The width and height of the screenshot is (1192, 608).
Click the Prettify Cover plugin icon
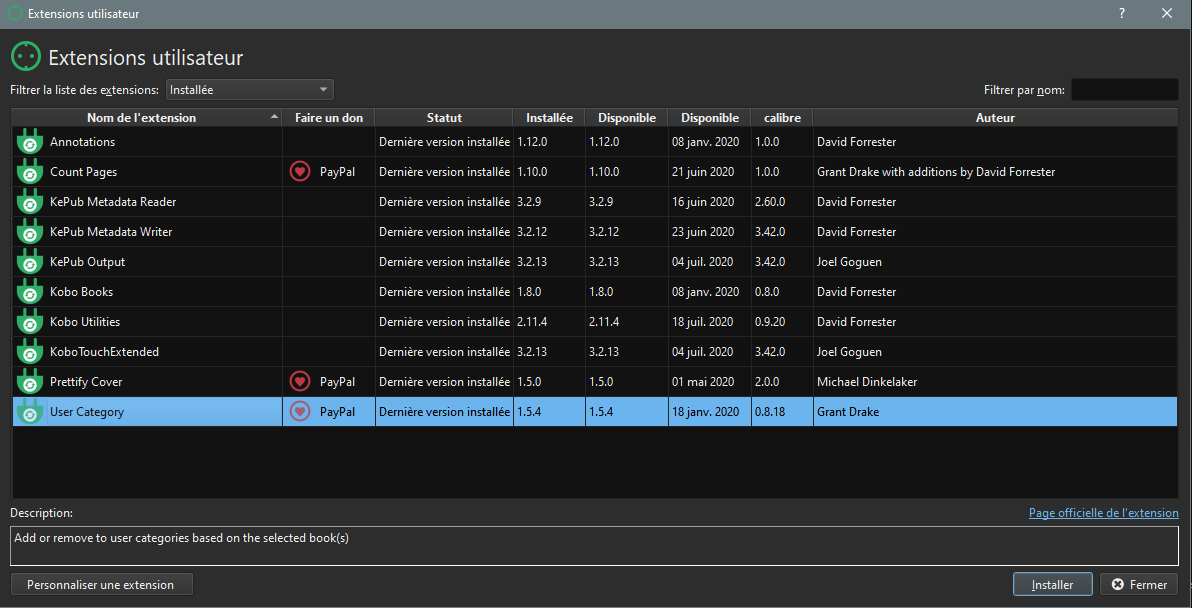(x=30, y=382)
